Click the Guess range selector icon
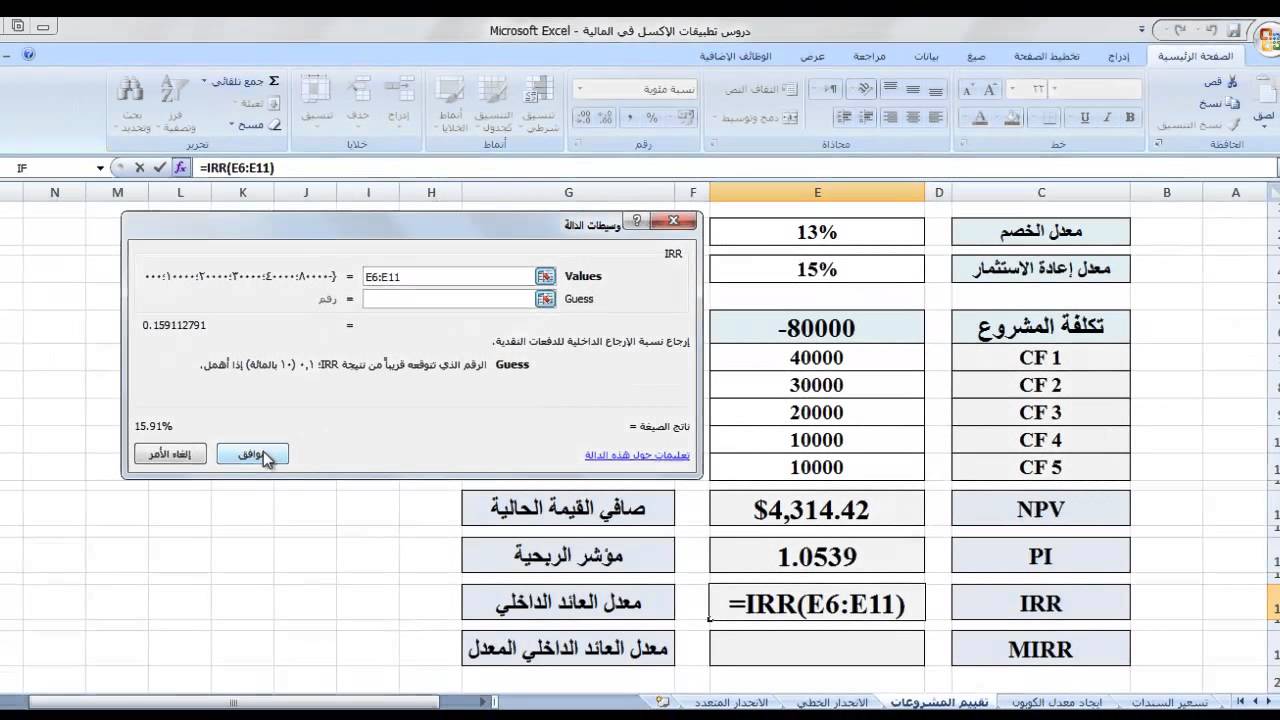The width and height of the screenshot is (1280, 720). click(x=545, y=299)
